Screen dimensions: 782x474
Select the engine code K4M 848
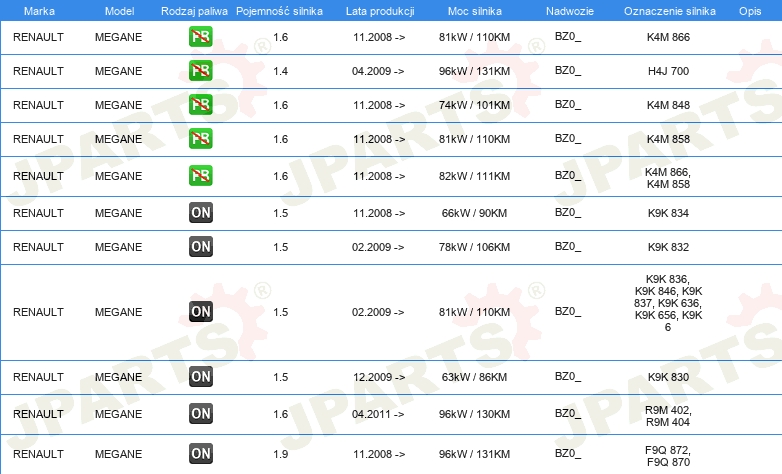coord(668,105)
